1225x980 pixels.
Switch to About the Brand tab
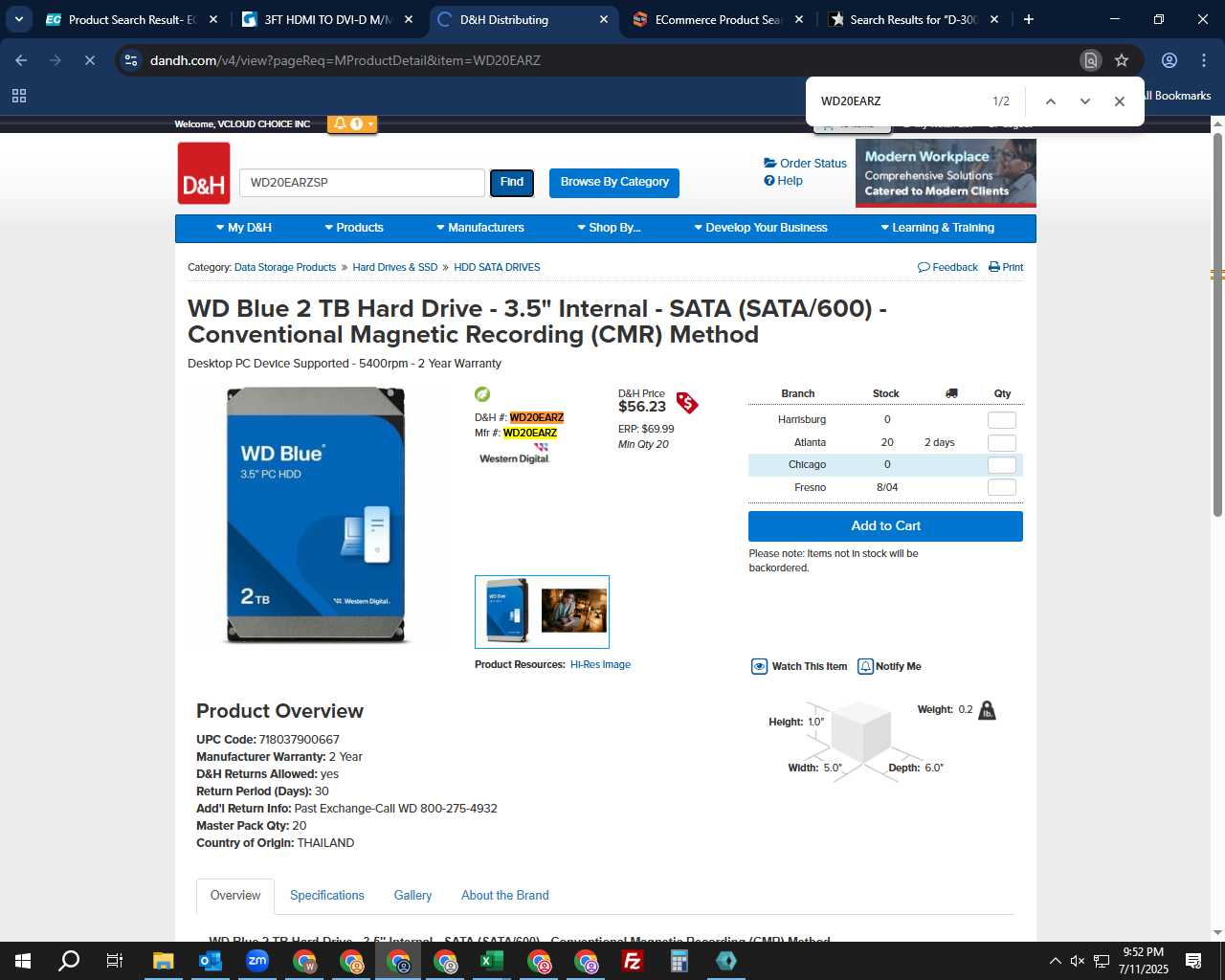pos(505,896)
